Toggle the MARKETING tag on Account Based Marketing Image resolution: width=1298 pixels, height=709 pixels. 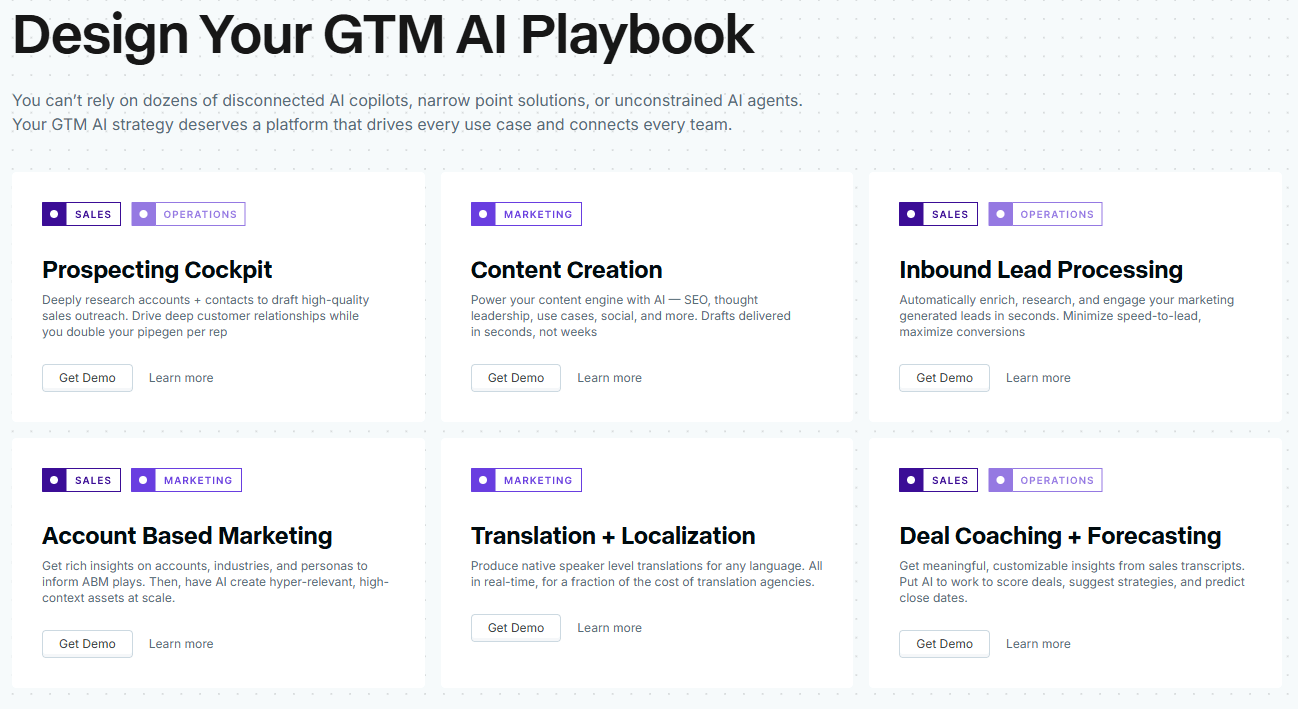pos(186,479)
